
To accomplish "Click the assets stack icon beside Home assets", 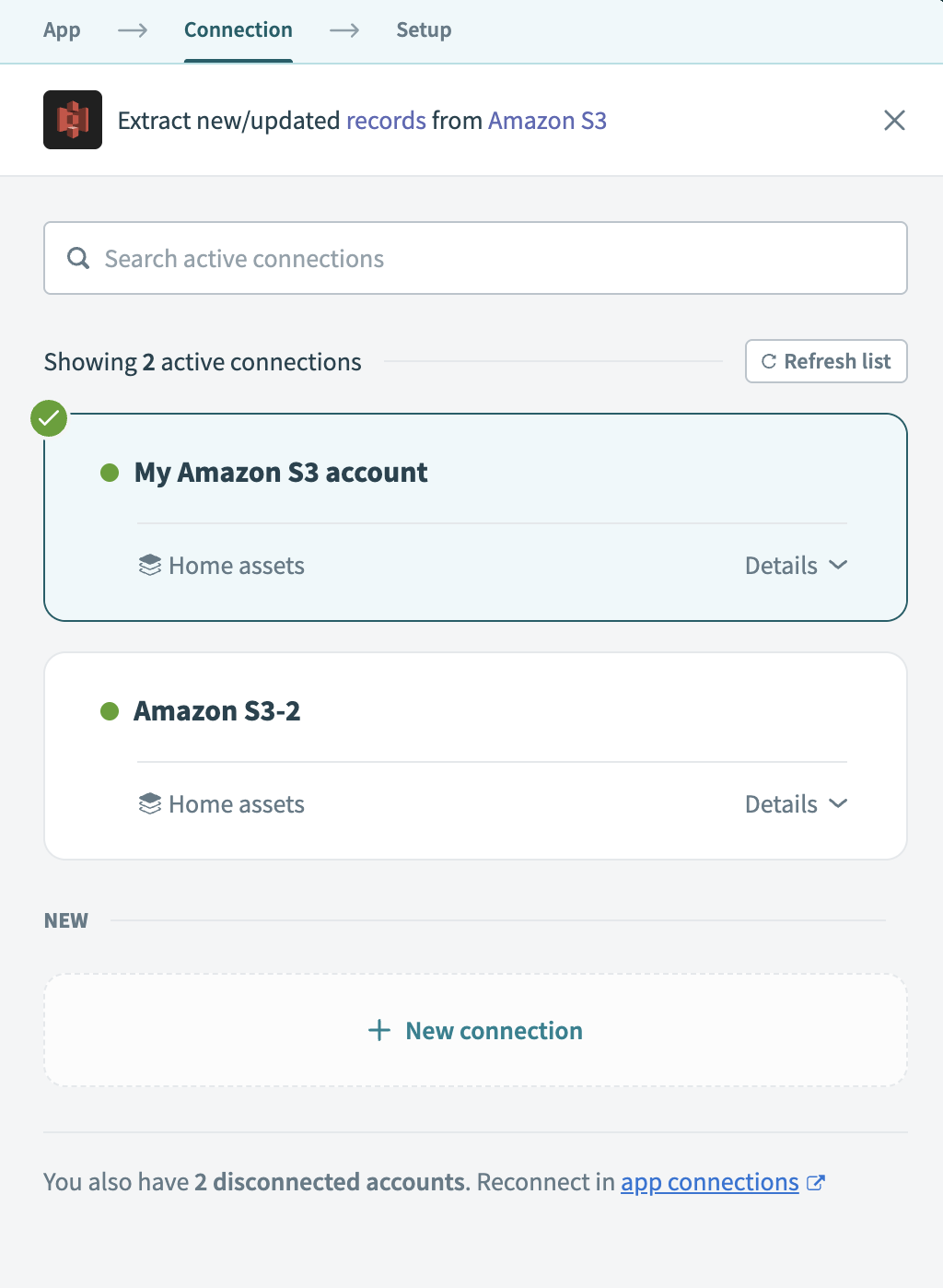I will click(x=149, y=565).
